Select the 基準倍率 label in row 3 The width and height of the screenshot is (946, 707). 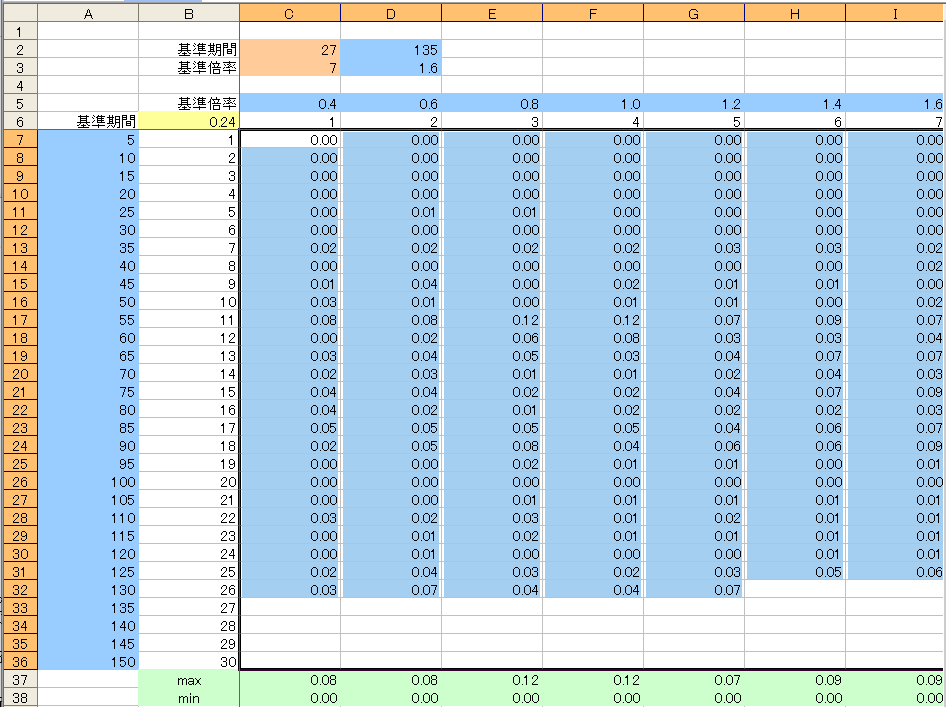point(207,68)
